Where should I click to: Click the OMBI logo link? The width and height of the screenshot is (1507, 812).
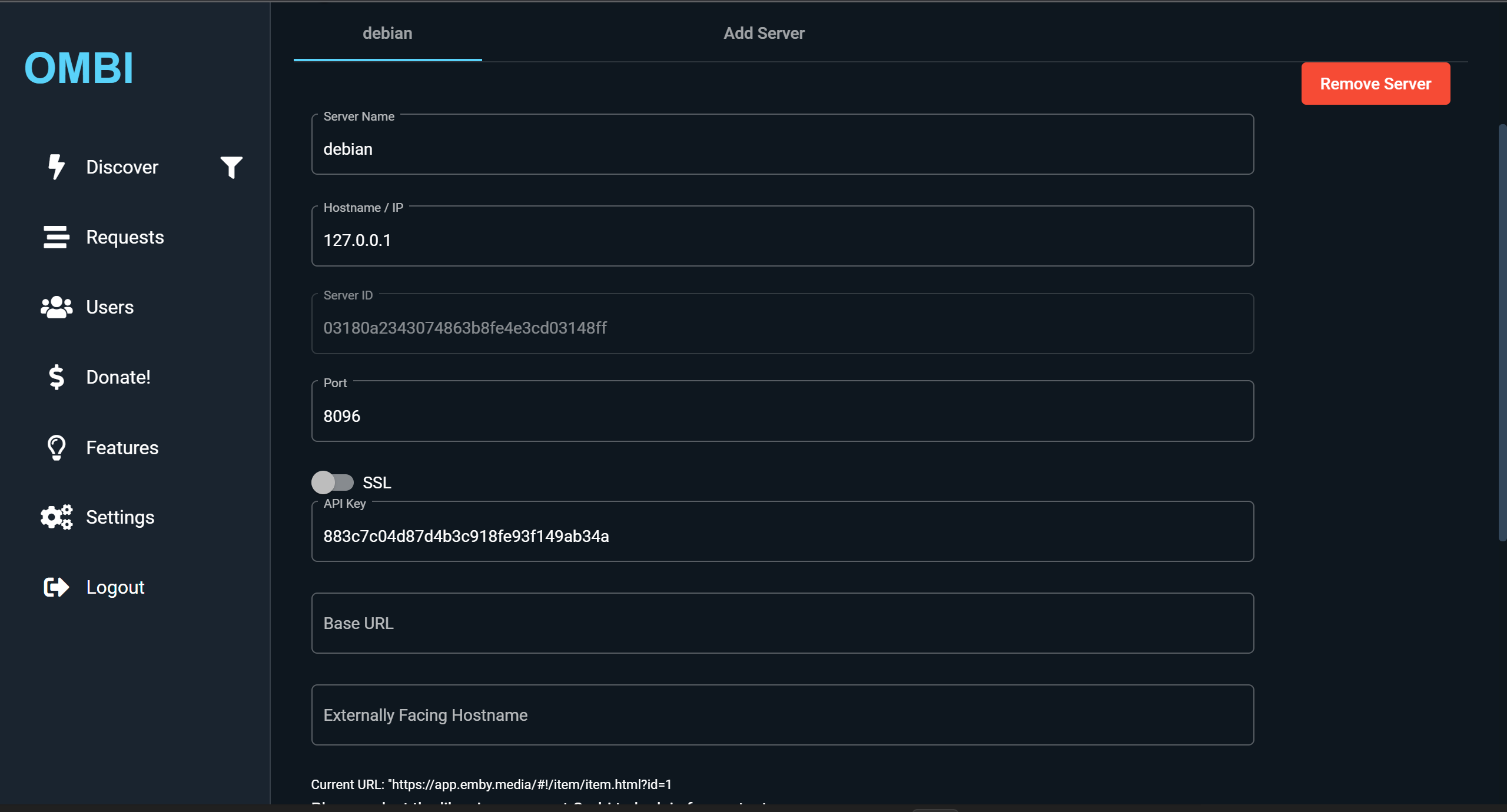pos(79,68)
